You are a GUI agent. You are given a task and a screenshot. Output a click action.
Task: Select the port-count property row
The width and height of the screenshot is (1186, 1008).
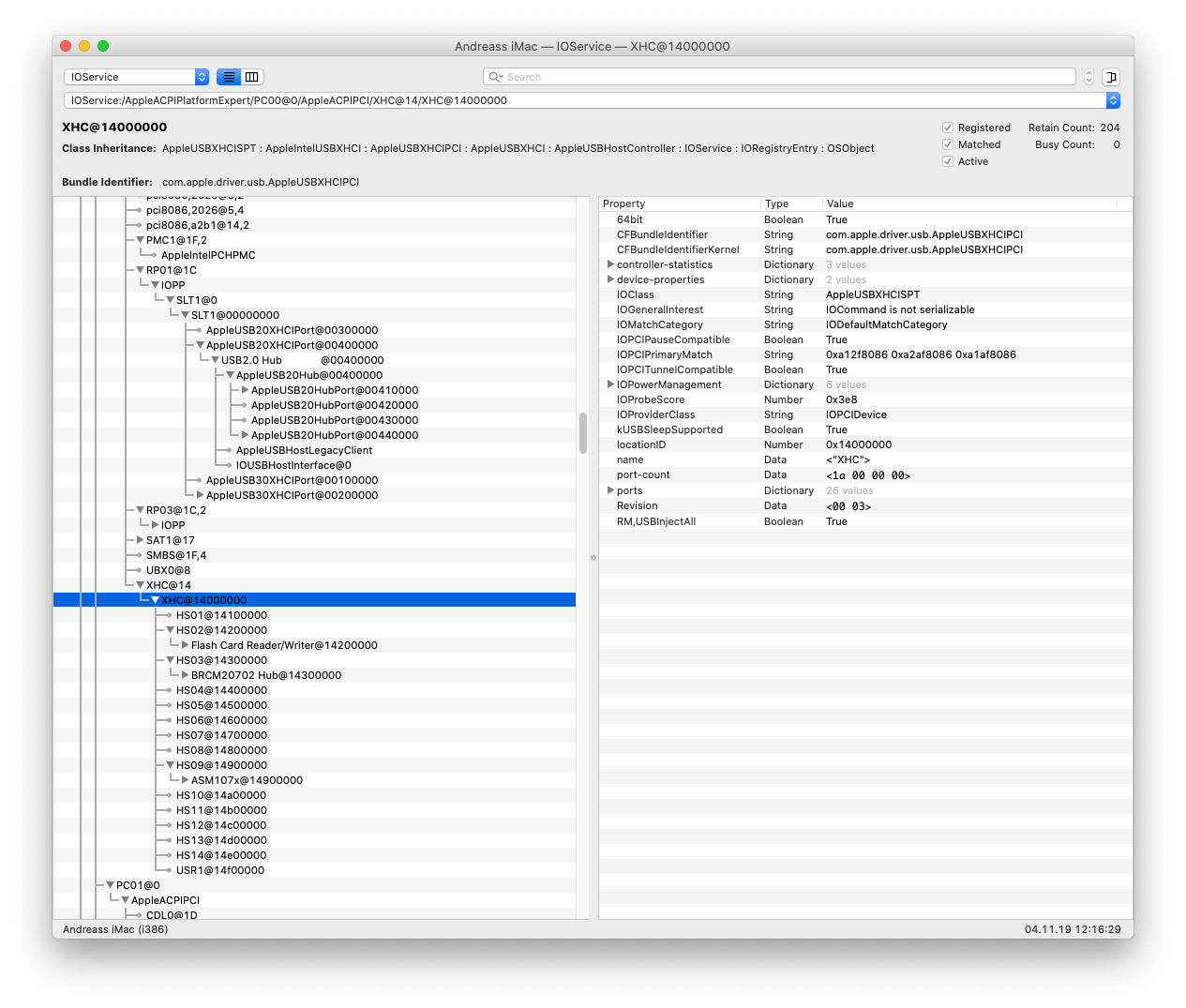pyautogui.click(x=865, y=474)
